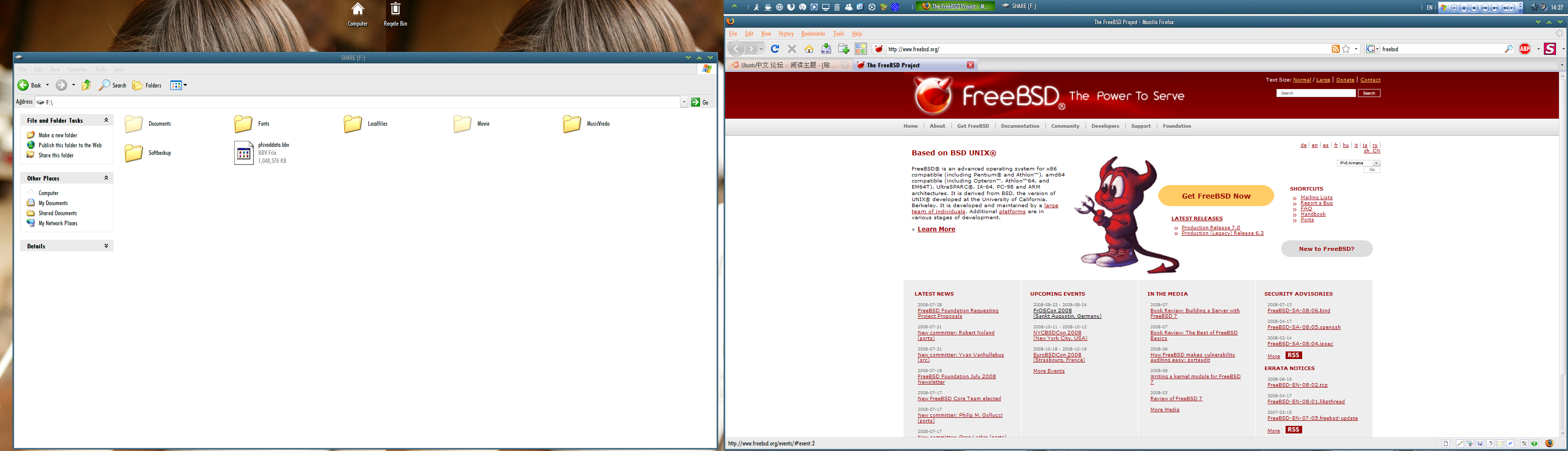Click the New to FreeBSD? button
This screenshot has height=451, width=1568.
(1326, 248)
